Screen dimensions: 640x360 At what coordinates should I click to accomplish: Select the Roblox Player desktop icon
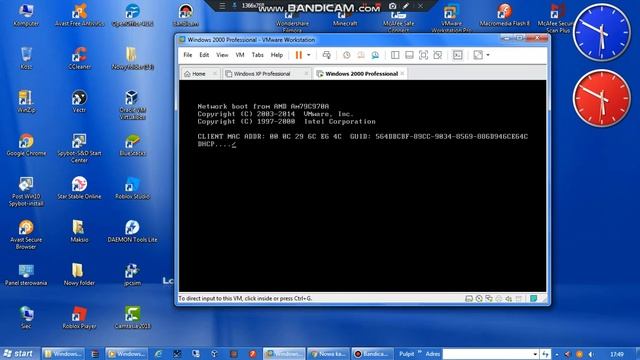pos(79,318)
